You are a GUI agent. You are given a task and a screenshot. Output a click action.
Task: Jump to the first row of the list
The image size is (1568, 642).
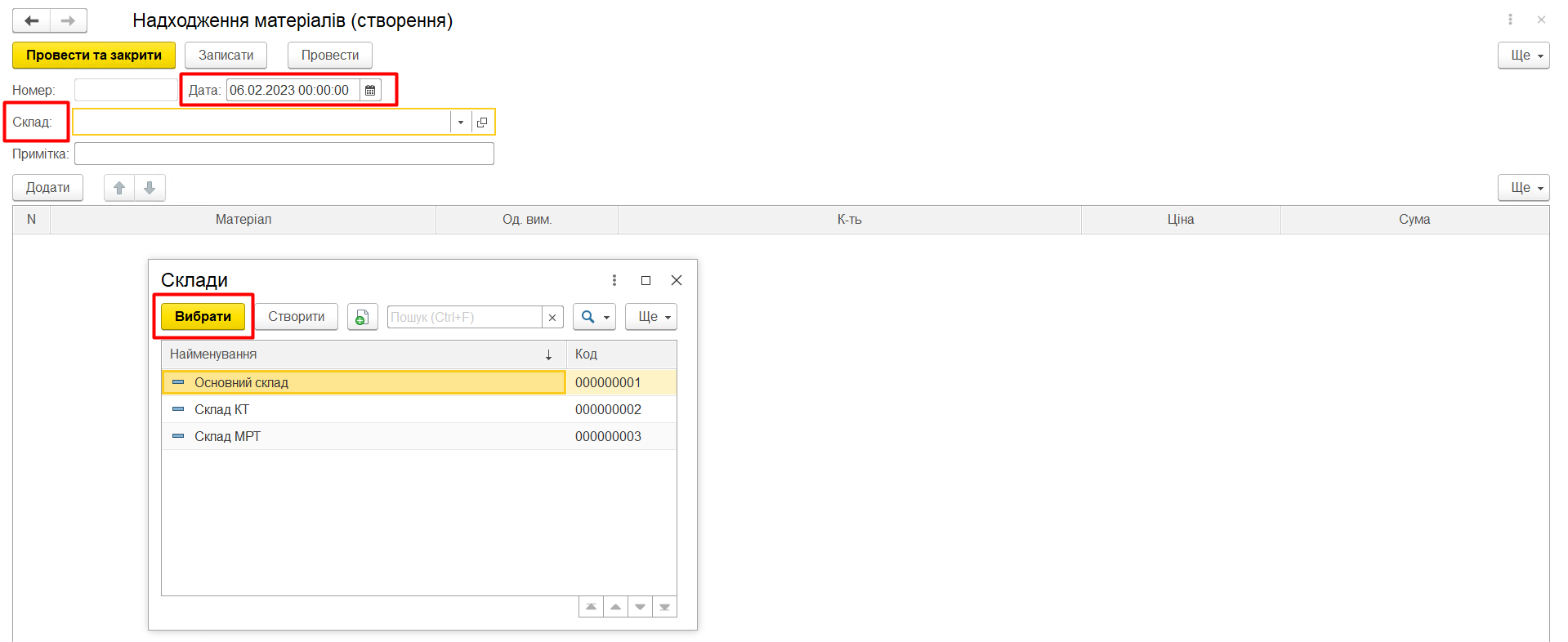(x=591, y=607)
